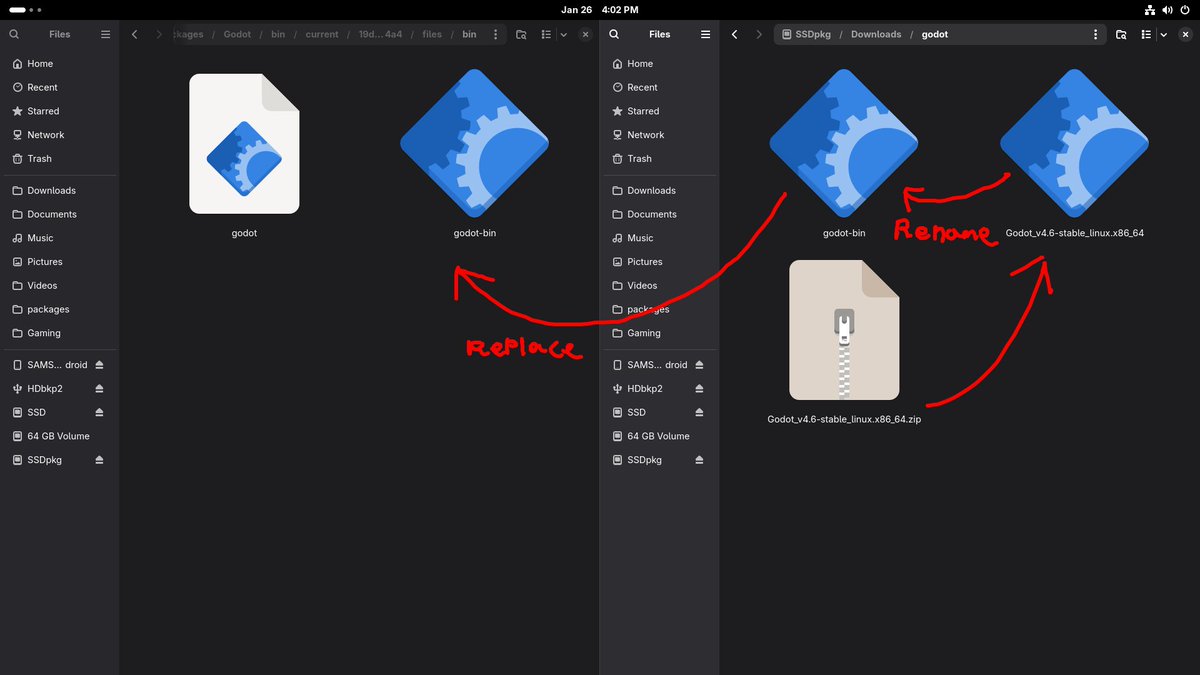Open Recent in right window sidebar
This screenshot has width=1200, height=675.
click(x=660, y=87)
